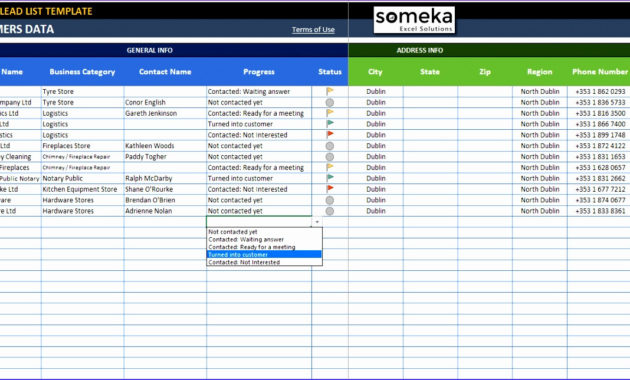
Task: Select the State column header
Action: 430,72
